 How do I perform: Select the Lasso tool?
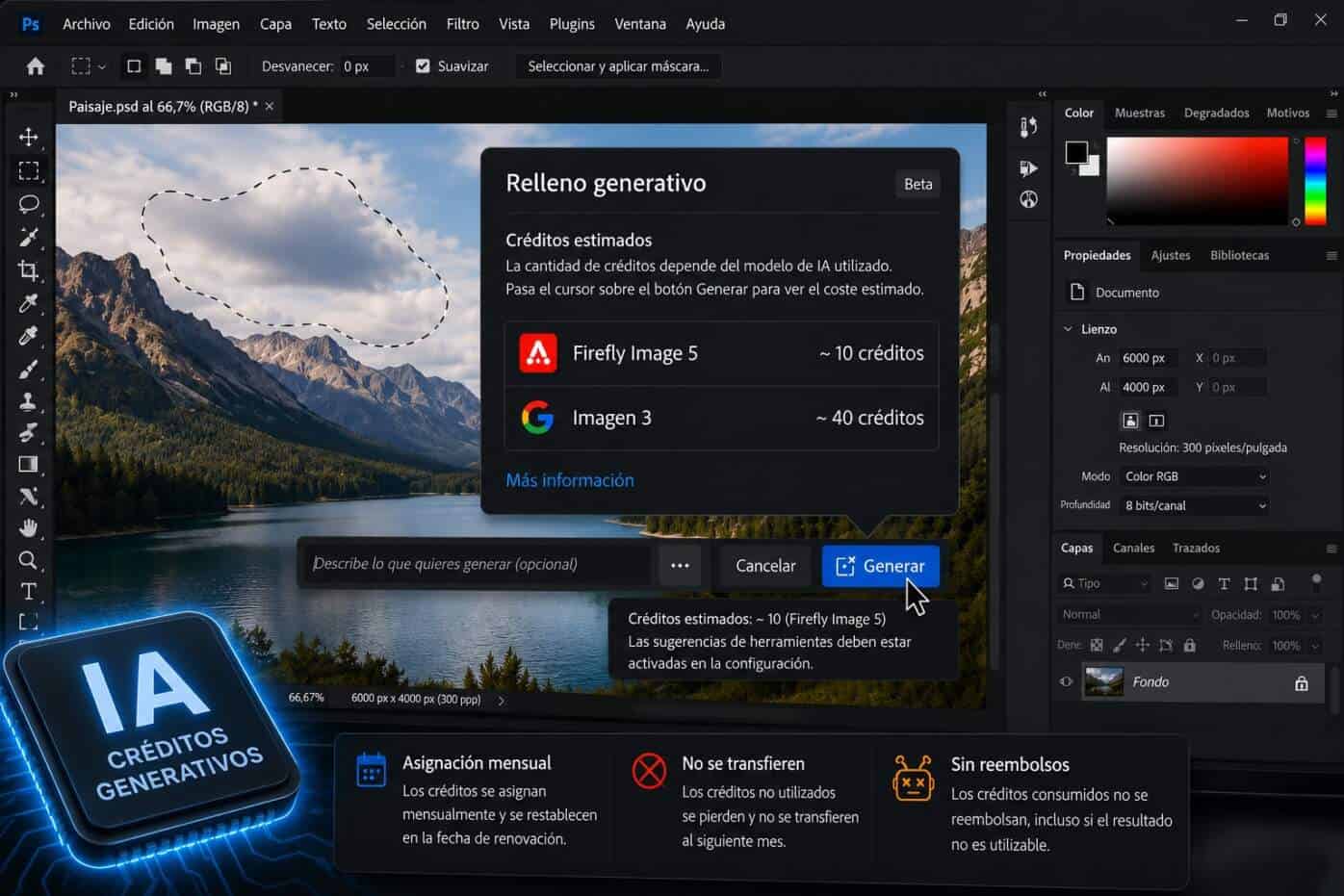(x=29, y=203)
